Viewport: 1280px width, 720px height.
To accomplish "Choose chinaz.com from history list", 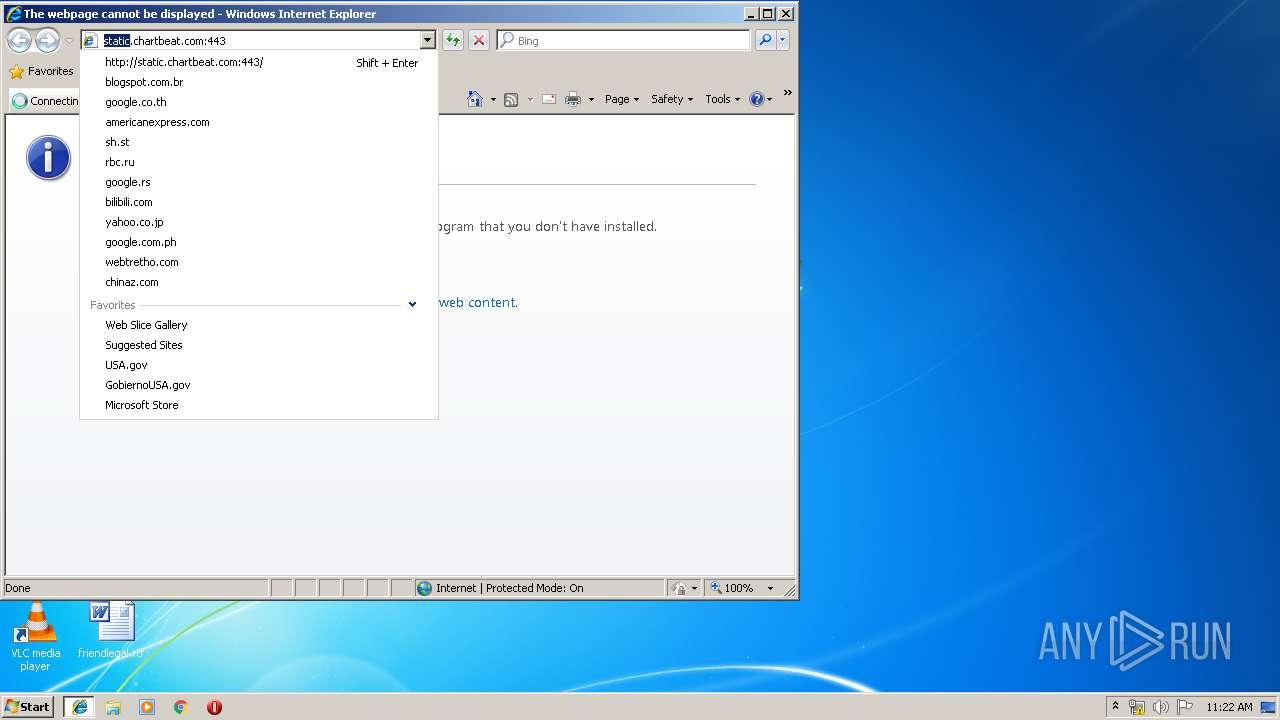I will coord(259,282).
